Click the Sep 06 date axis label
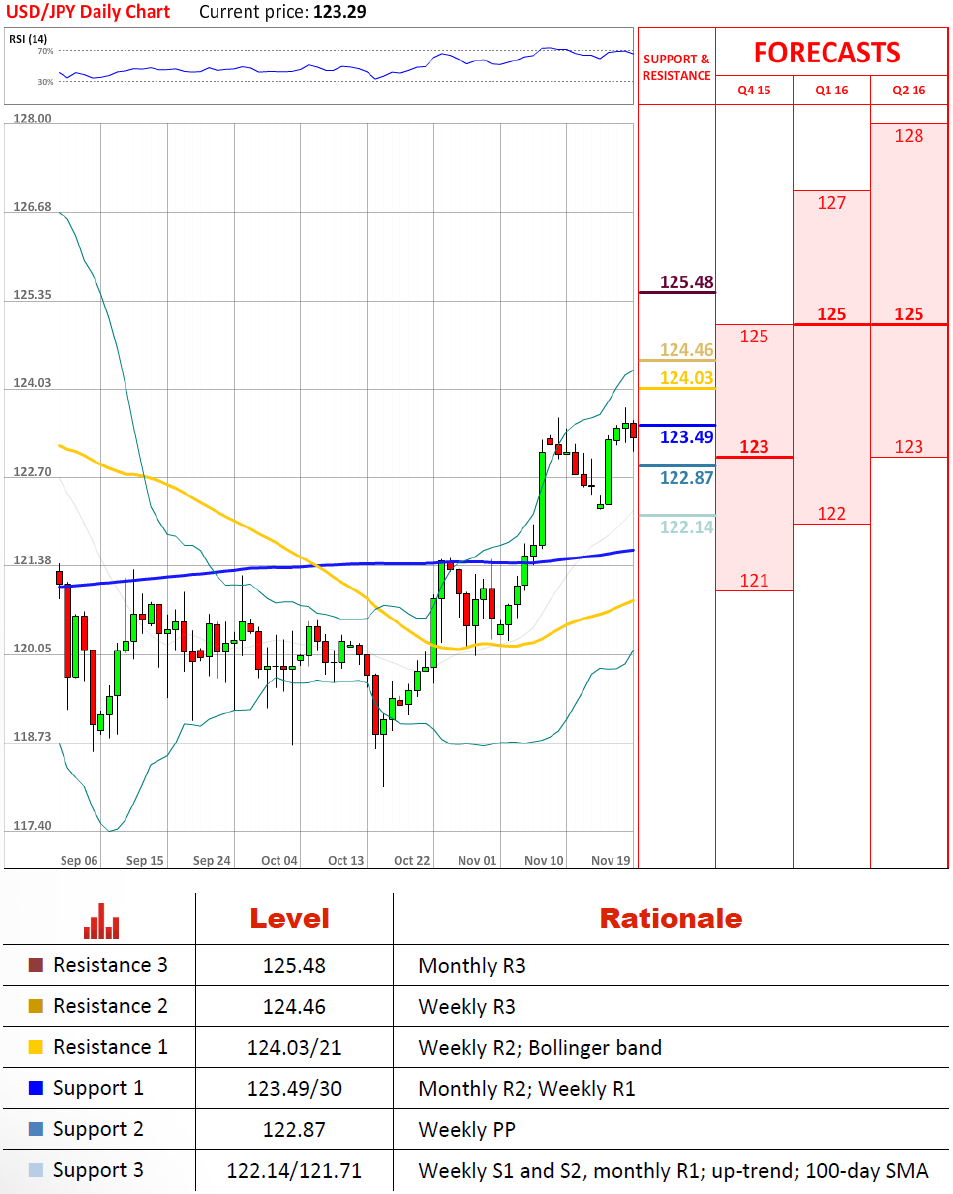The image size is (953, 1194). [x=79, y=860]
